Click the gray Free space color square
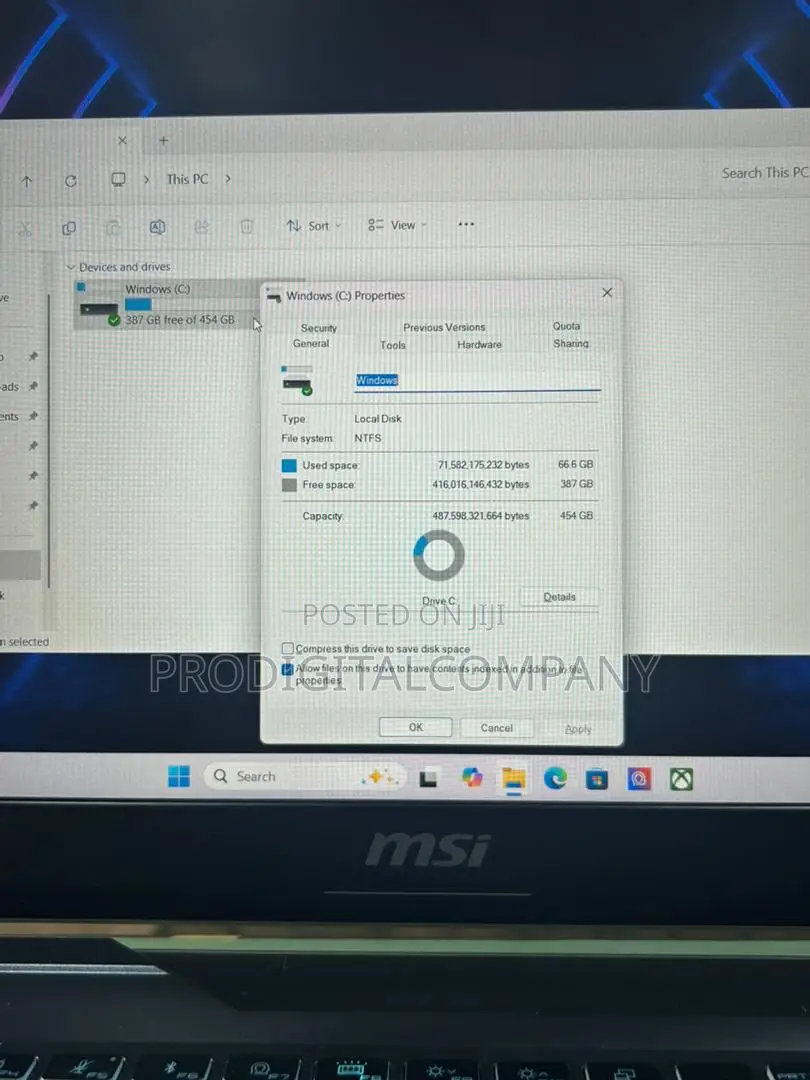Image resolution: width=810 pixels, height=1080 pixels. coord(289,485)
